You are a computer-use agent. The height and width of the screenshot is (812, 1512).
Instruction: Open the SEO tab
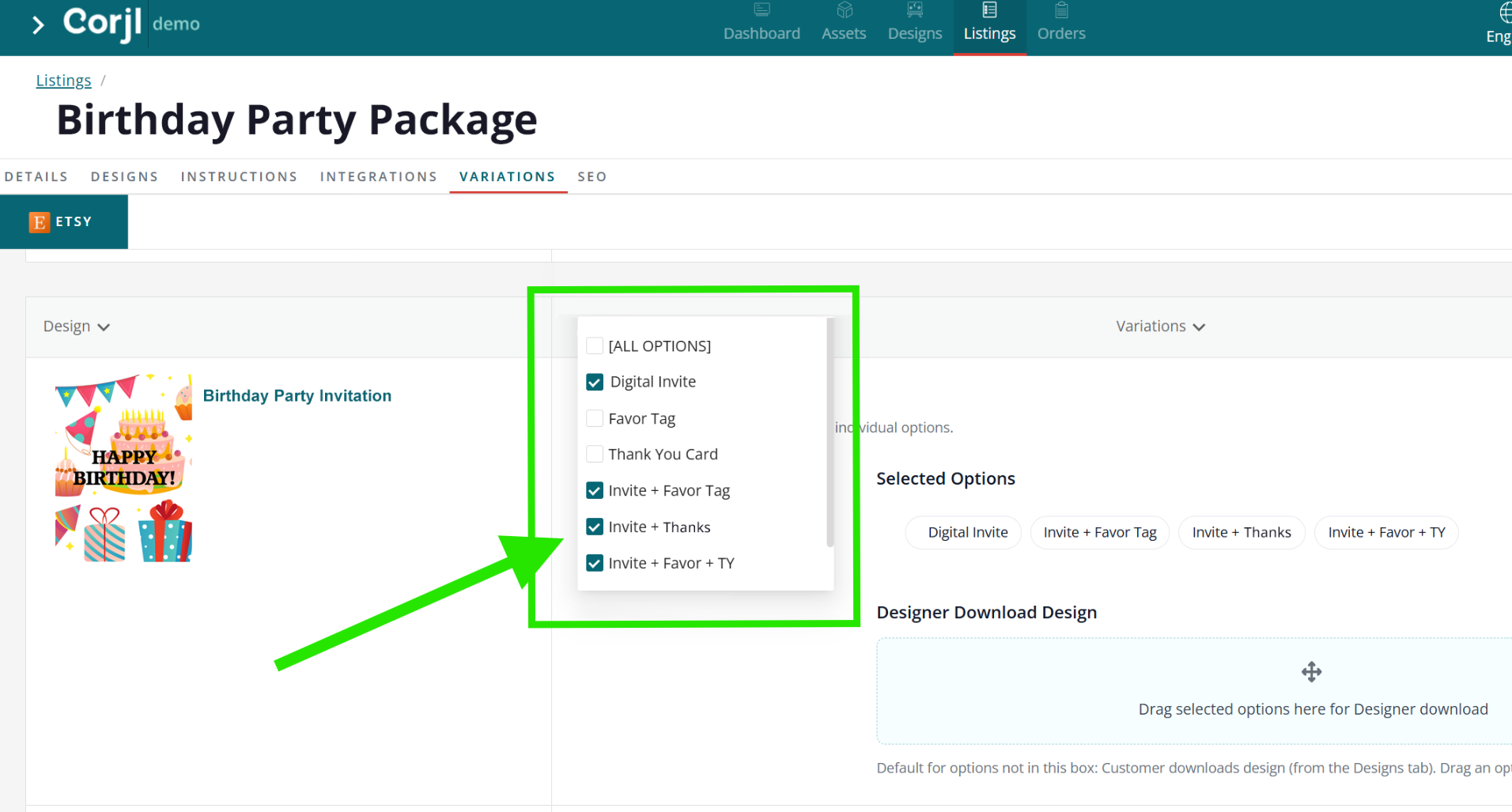592,176
